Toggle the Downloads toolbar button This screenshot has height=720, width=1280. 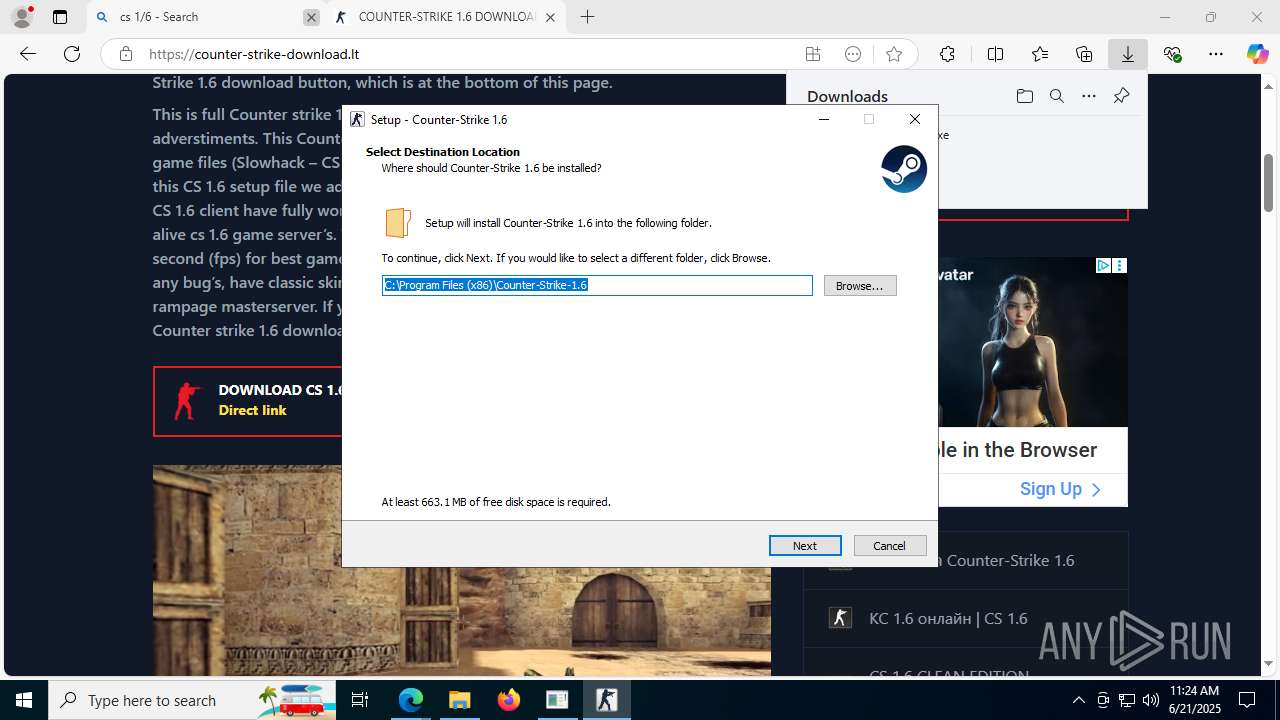pos(1128,54)
